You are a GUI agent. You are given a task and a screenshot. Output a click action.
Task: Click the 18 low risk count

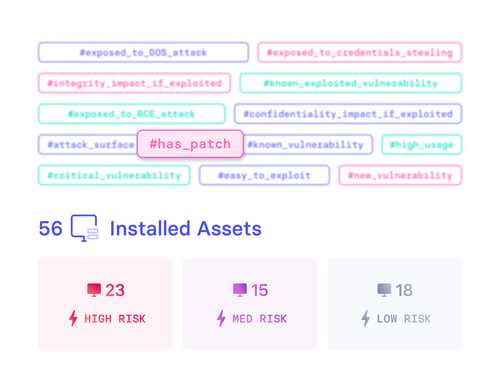tap(404, 290)
